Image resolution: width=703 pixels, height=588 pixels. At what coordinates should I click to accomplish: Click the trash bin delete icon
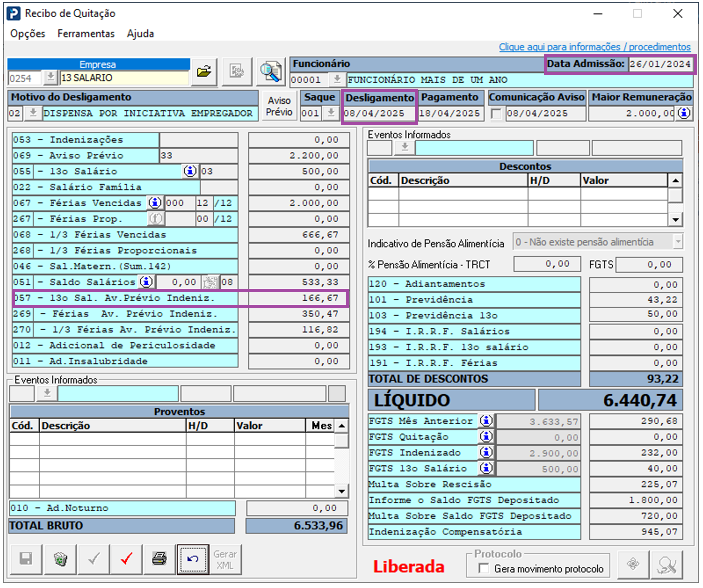60,559
